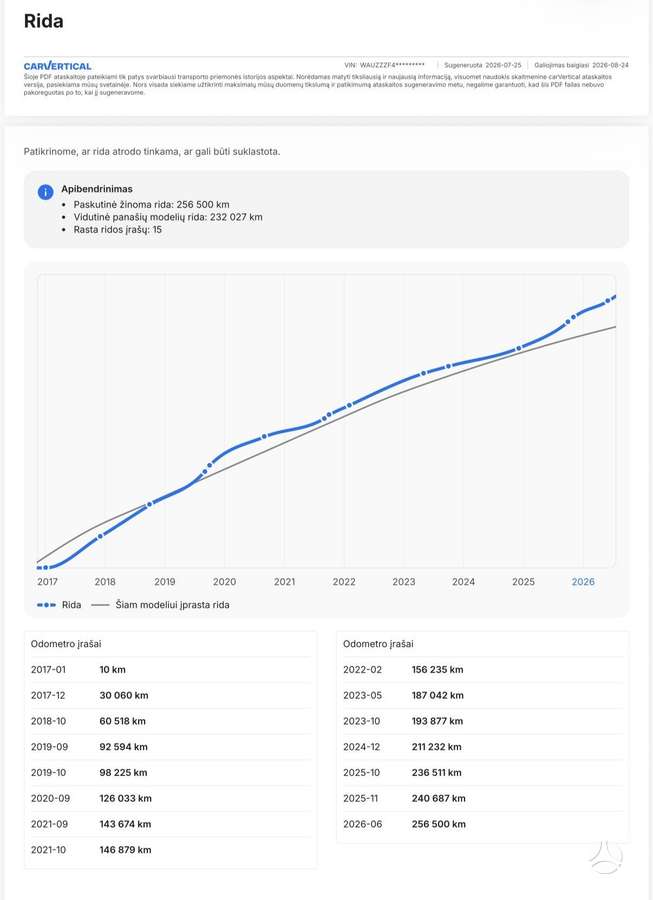Click the blue info icon beside Apibendrinimas
Image resolution: width=653 pixels, height=900 pixels.
point(45,192)
